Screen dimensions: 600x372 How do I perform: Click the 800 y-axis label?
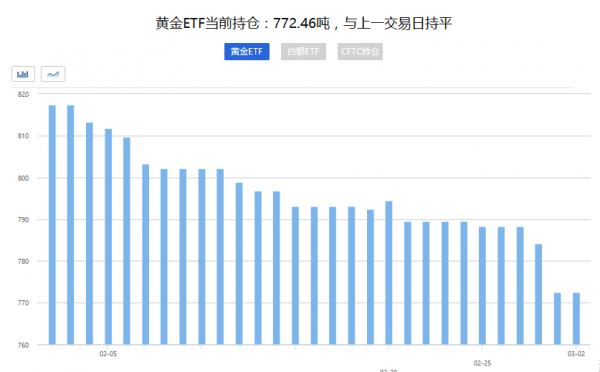23,178
